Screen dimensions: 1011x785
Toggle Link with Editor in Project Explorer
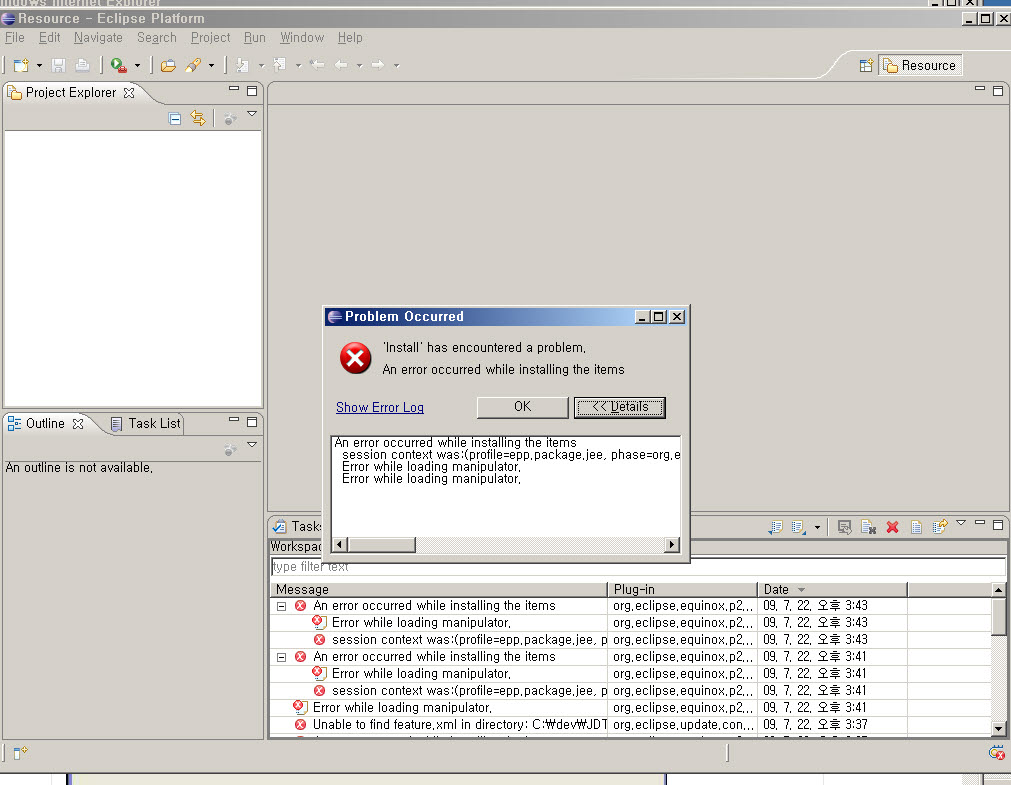198,119
